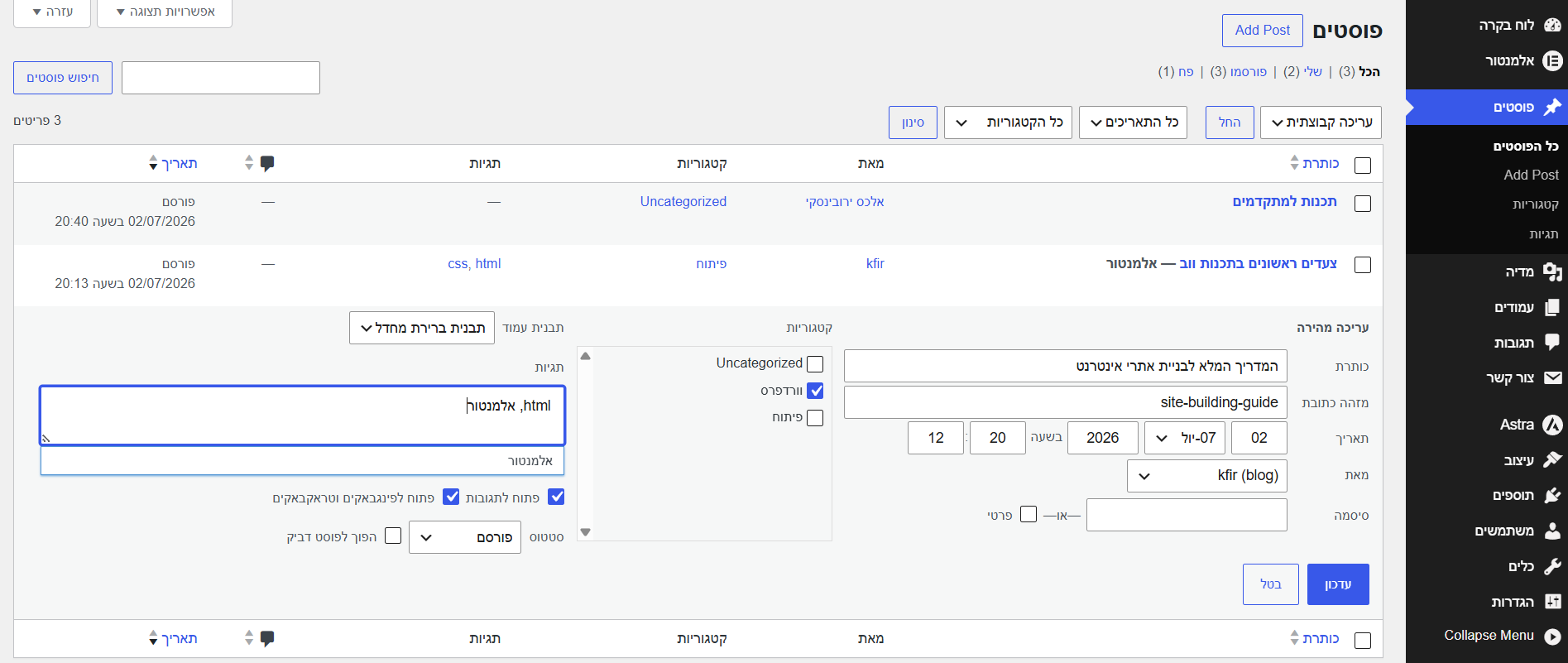Open the page template (תבנית ברירת מחדל) dropdown
This screenshot has width=1568, height=663.
point(422,328)
